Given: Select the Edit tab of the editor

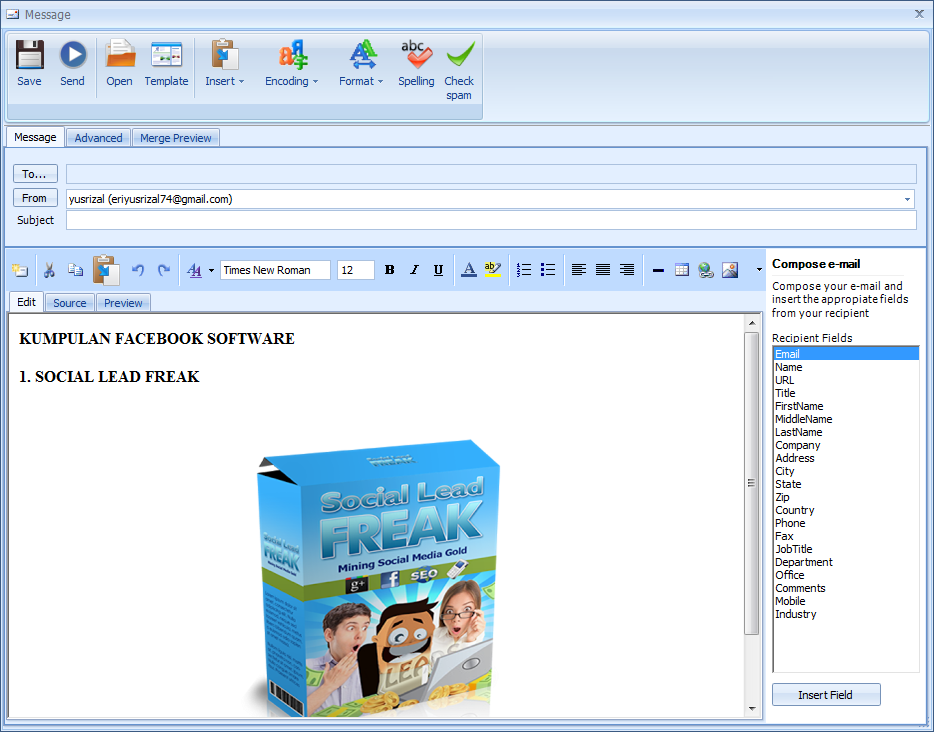Looking at the screenshot, I should (26, 302).
